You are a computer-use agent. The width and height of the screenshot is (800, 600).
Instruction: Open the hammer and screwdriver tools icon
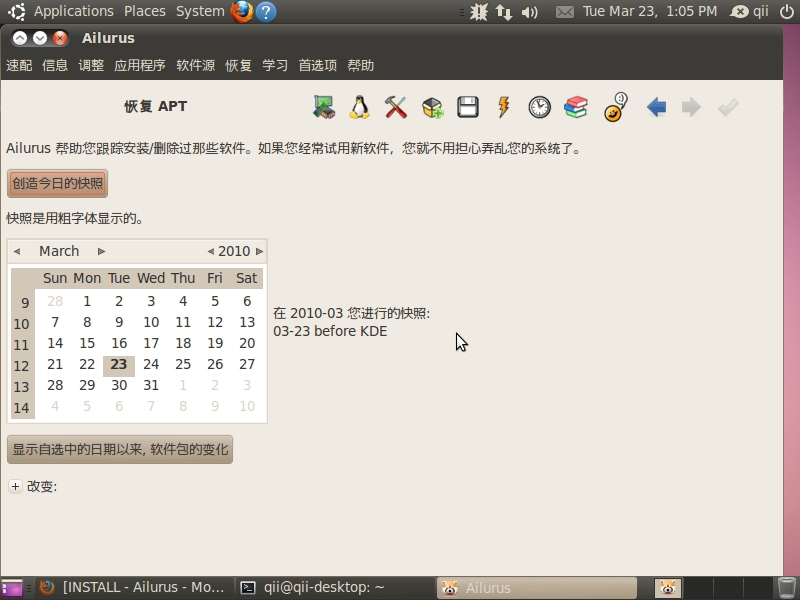click(396, 107)
